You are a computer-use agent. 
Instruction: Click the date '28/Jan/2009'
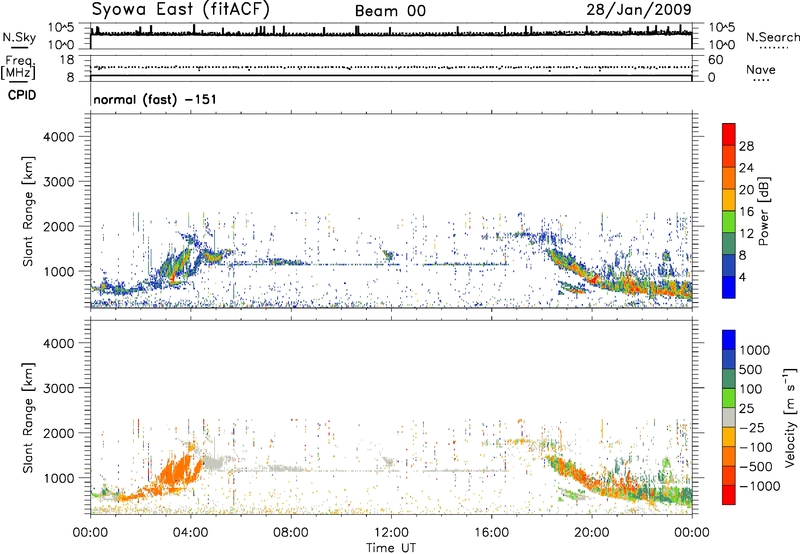639,9
